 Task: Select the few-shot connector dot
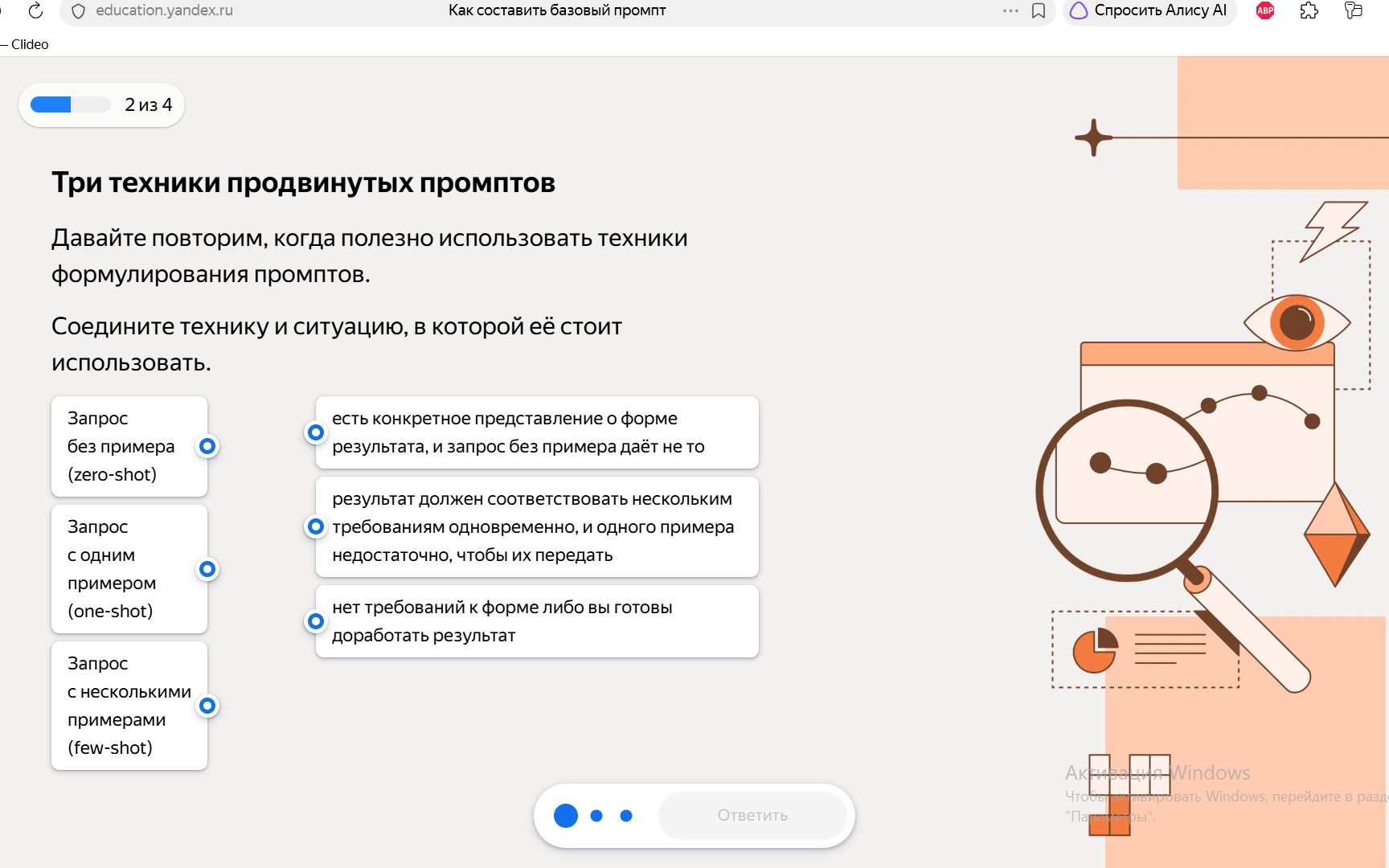(x=207, y=706)
